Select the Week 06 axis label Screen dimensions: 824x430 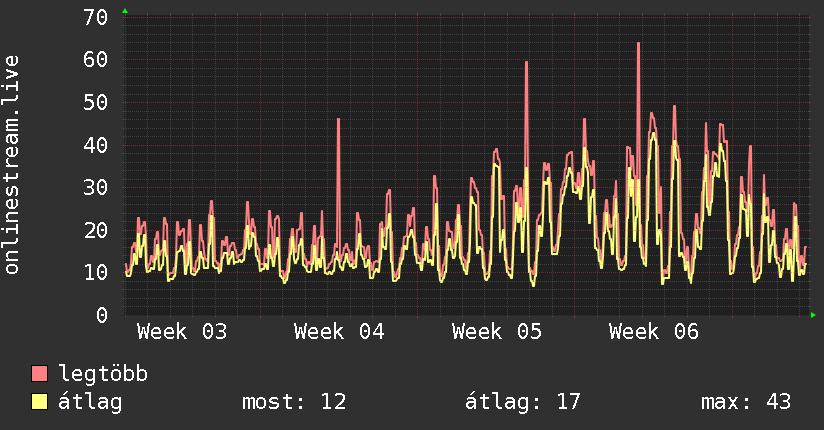click(654, 332)
